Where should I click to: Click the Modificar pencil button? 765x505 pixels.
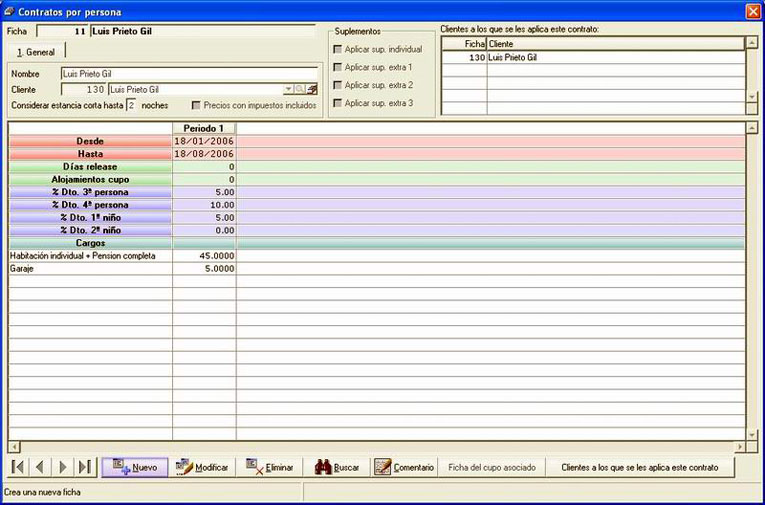pos(202,467)
